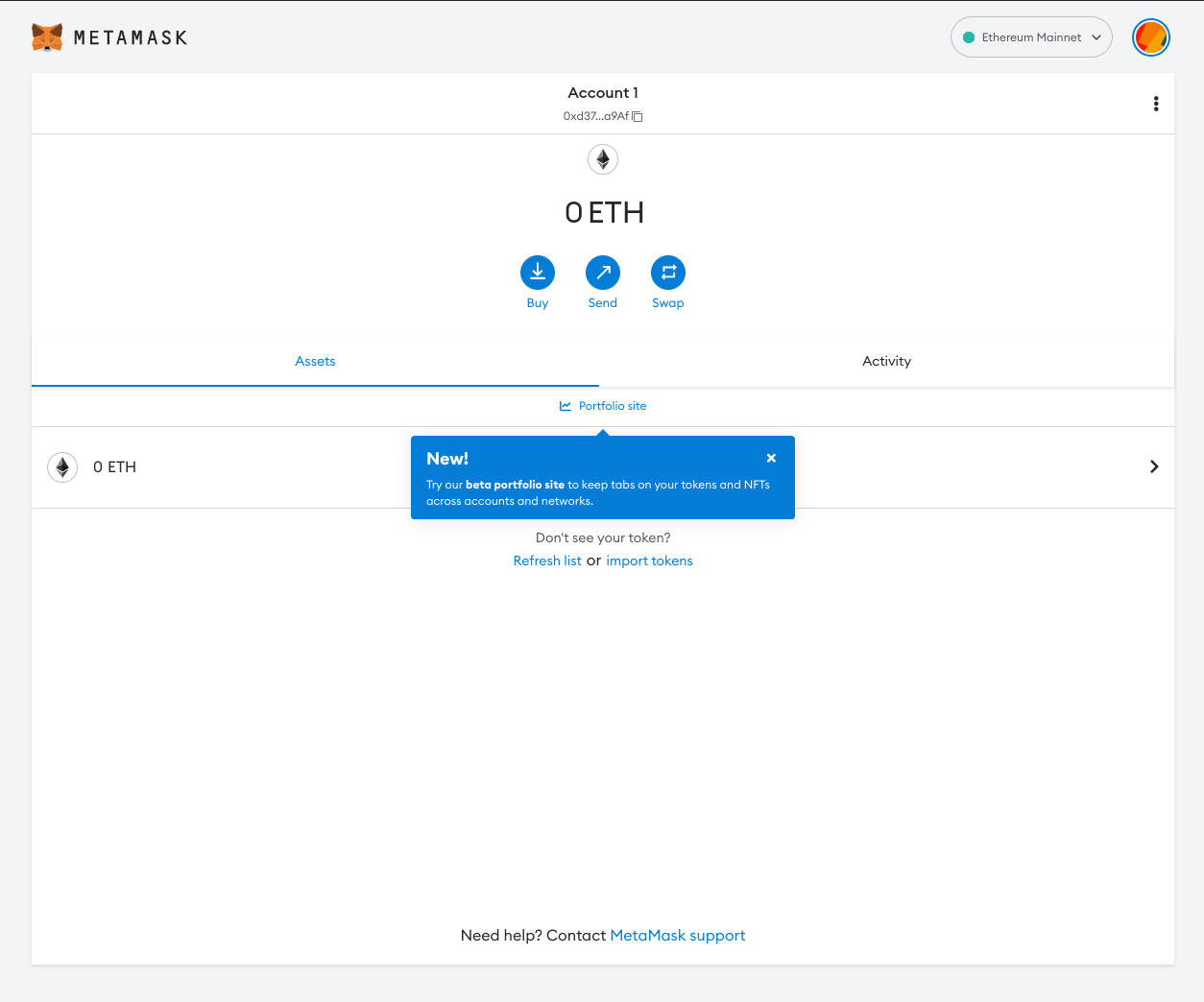
Task: Click the Refresh list link
Action: [547, 561]
